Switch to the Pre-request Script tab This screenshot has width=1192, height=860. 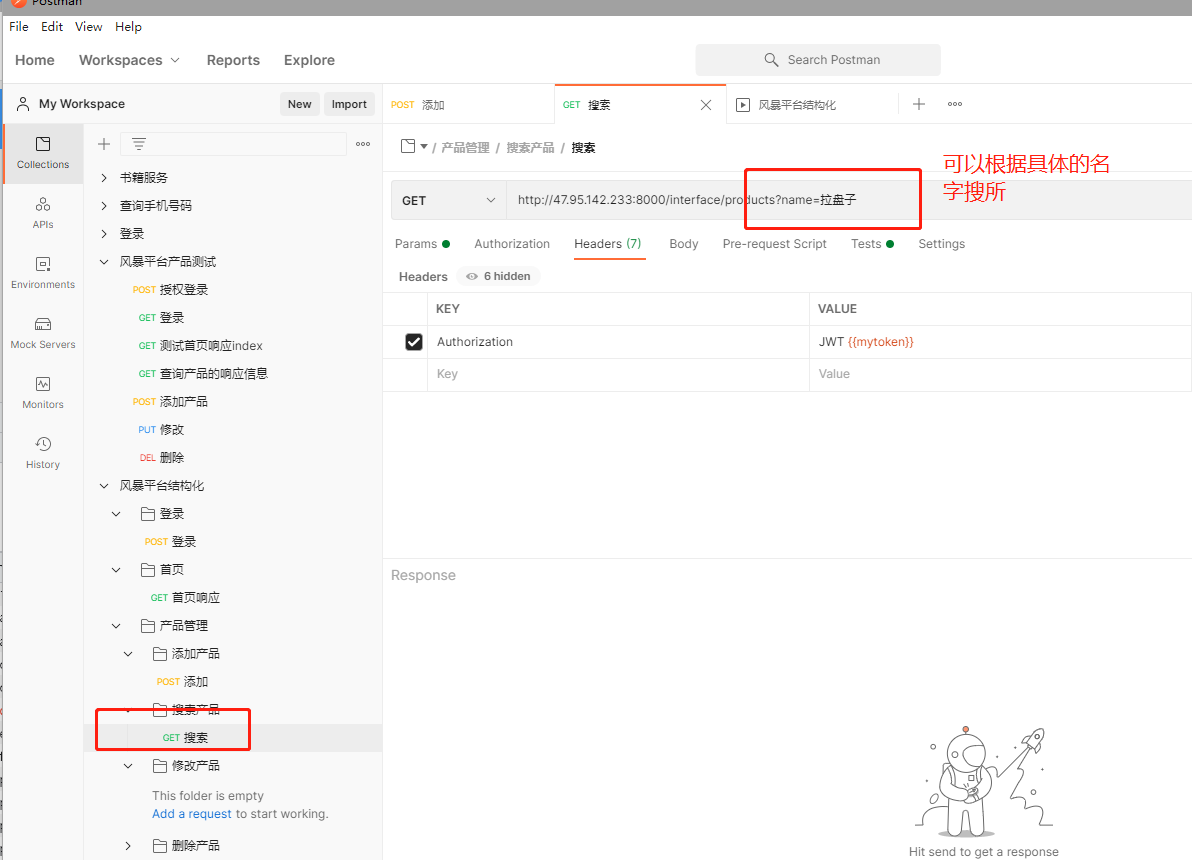774,244
